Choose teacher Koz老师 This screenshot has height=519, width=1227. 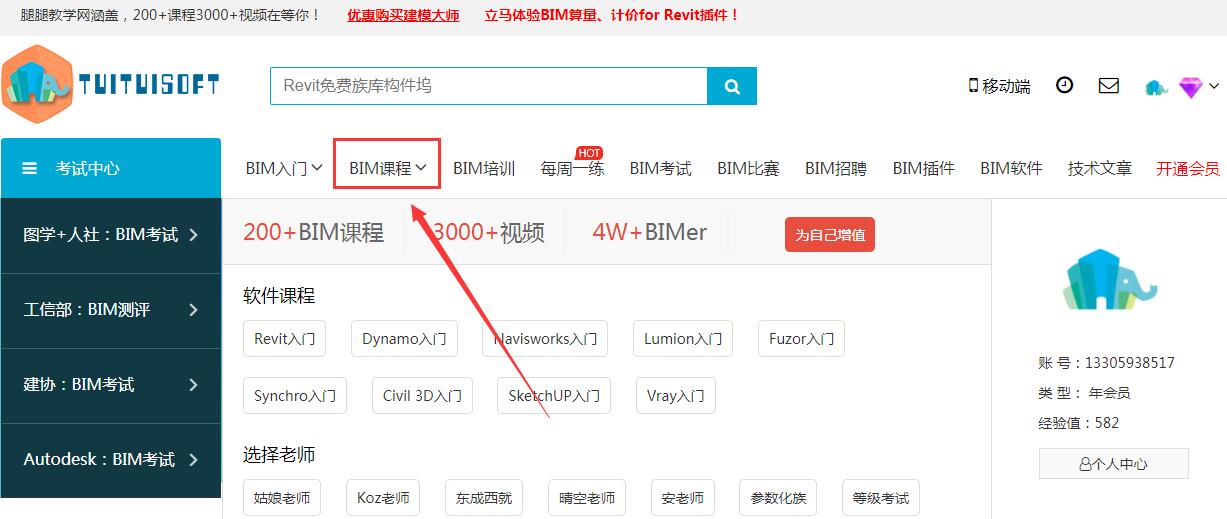(383, 498)
